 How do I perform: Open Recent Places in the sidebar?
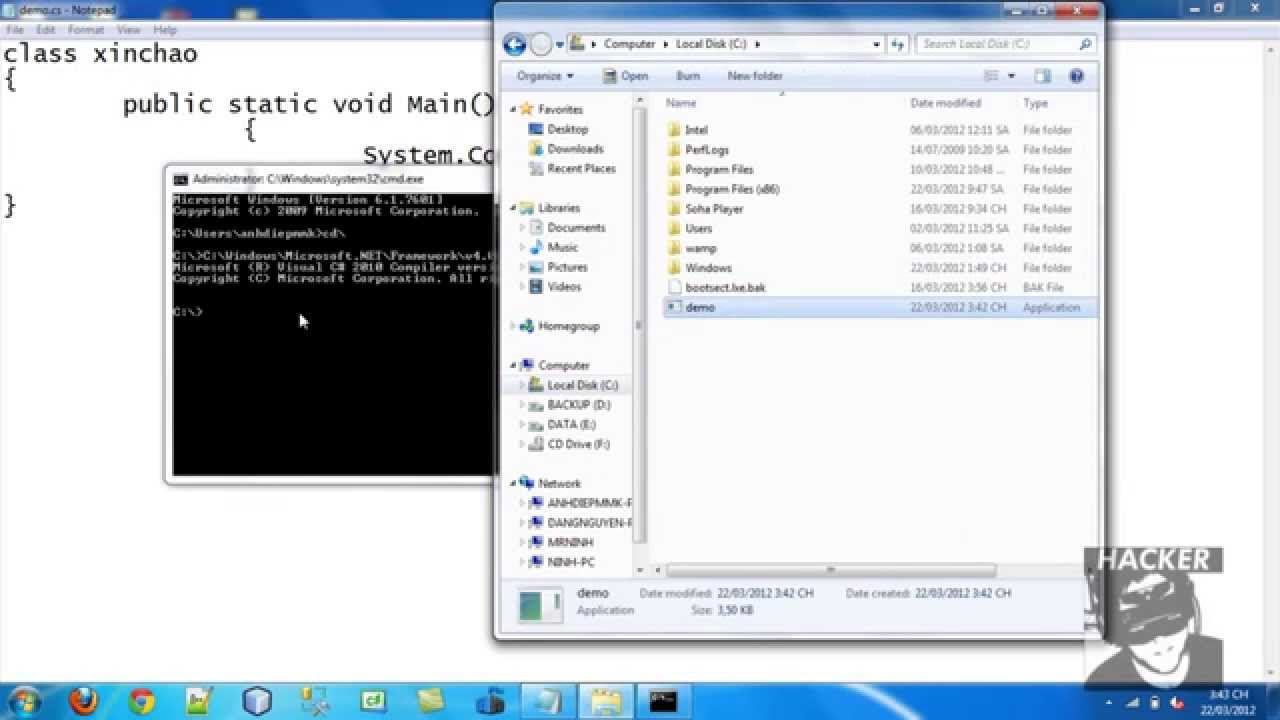tap(581, 169)
